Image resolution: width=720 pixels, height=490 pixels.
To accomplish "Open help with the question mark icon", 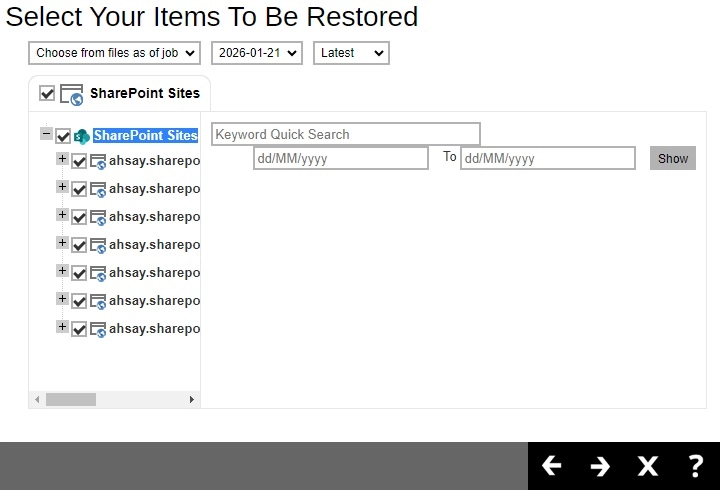I will [x=696, y=466].
